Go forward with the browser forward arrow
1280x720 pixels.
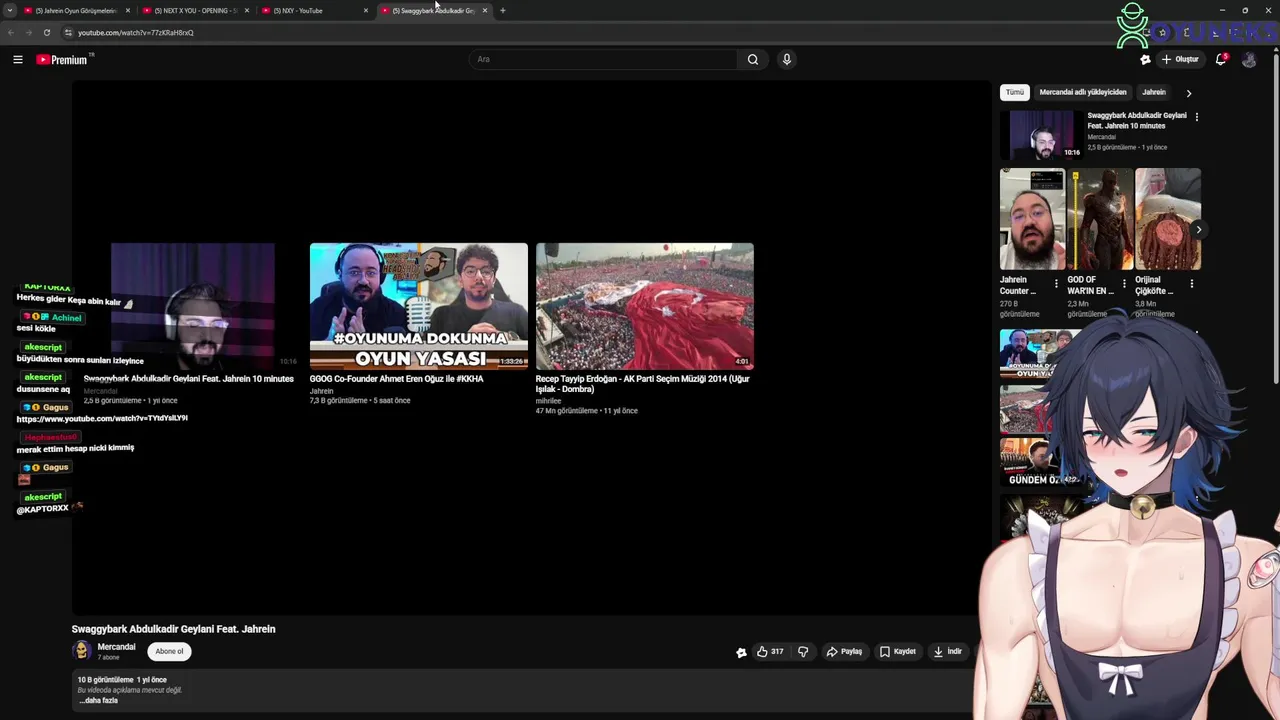click(28, 33)
